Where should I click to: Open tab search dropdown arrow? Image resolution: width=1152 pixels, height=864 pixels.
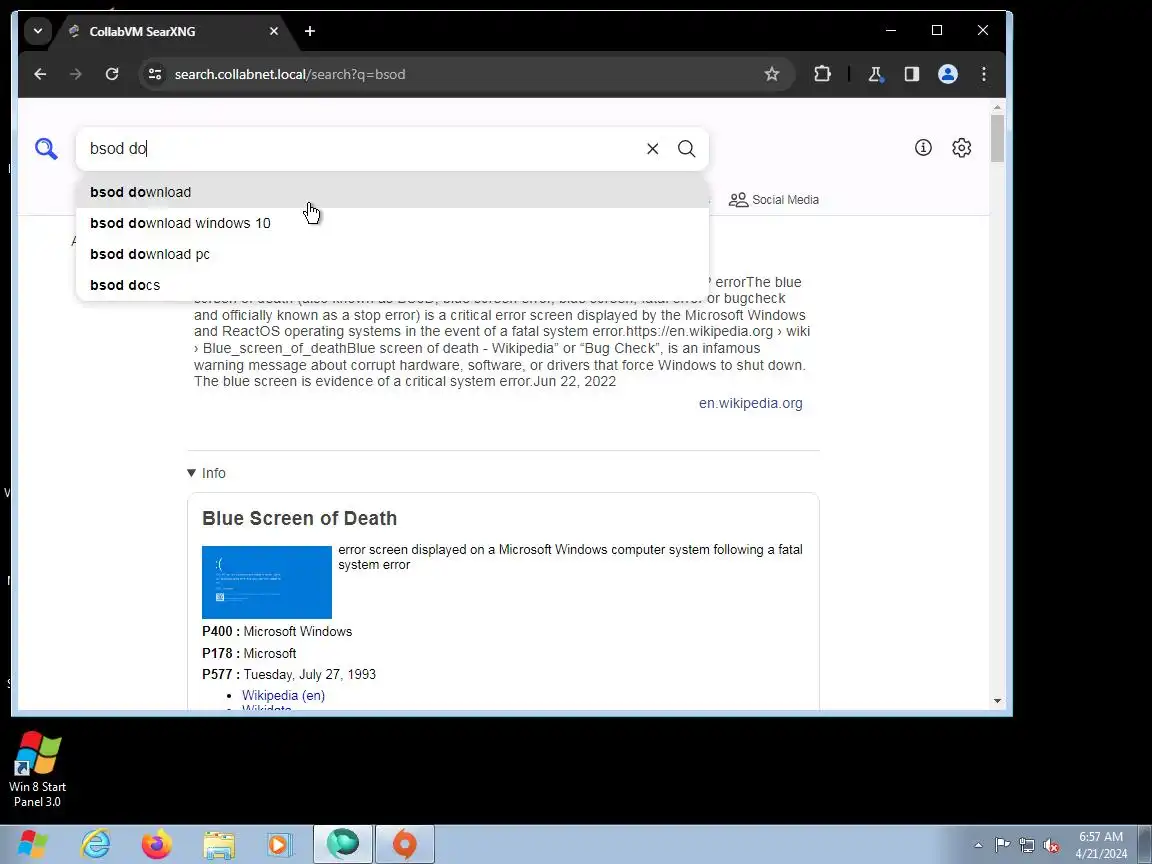point(37,31)
